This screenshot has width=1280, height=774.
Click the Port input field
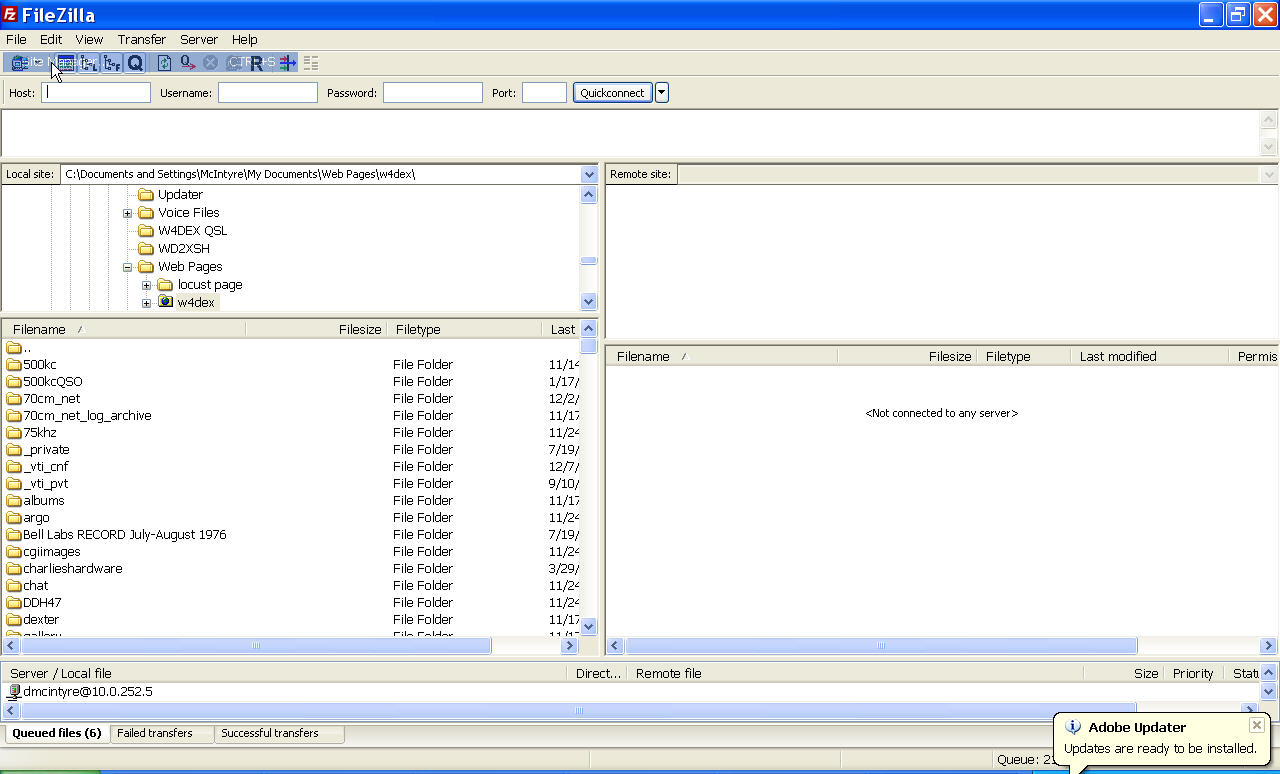pyautogui.click(x=544, y=92)
